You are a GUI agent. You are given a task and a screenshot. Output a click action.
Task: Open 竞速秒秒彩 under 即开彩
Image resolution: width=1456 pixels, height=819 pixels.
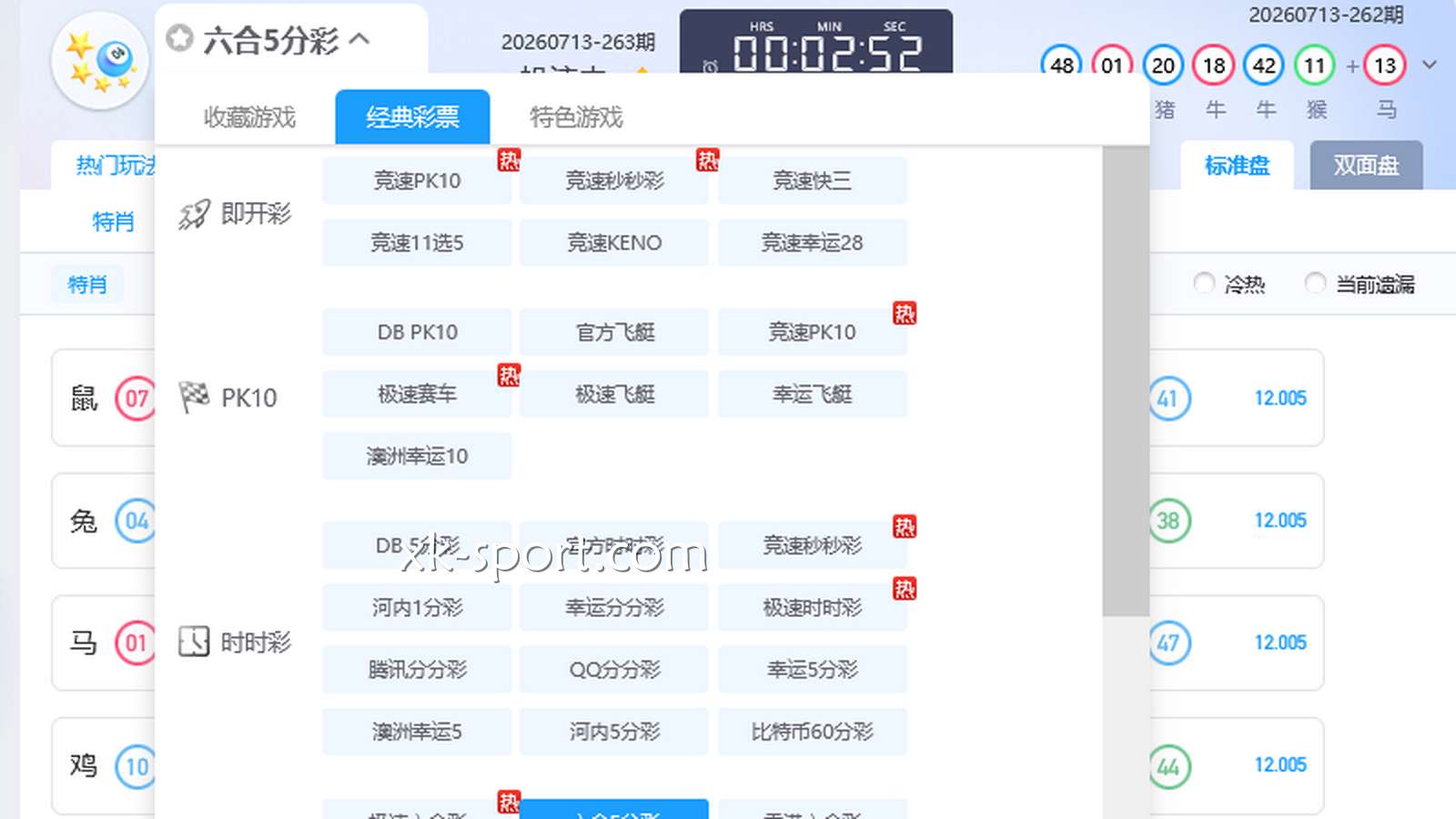614,180
